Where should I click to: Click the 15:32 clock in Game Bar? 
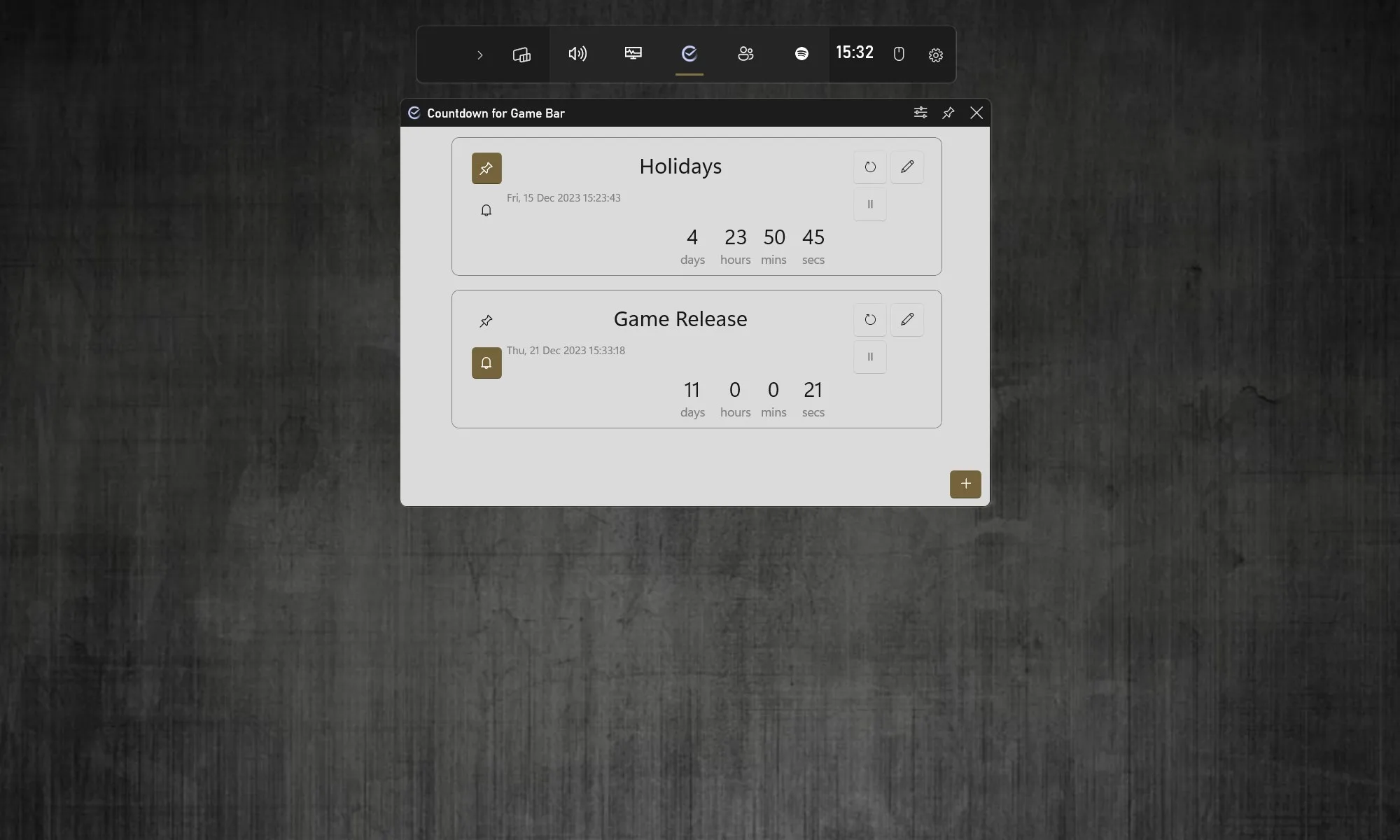coord(855,52)
